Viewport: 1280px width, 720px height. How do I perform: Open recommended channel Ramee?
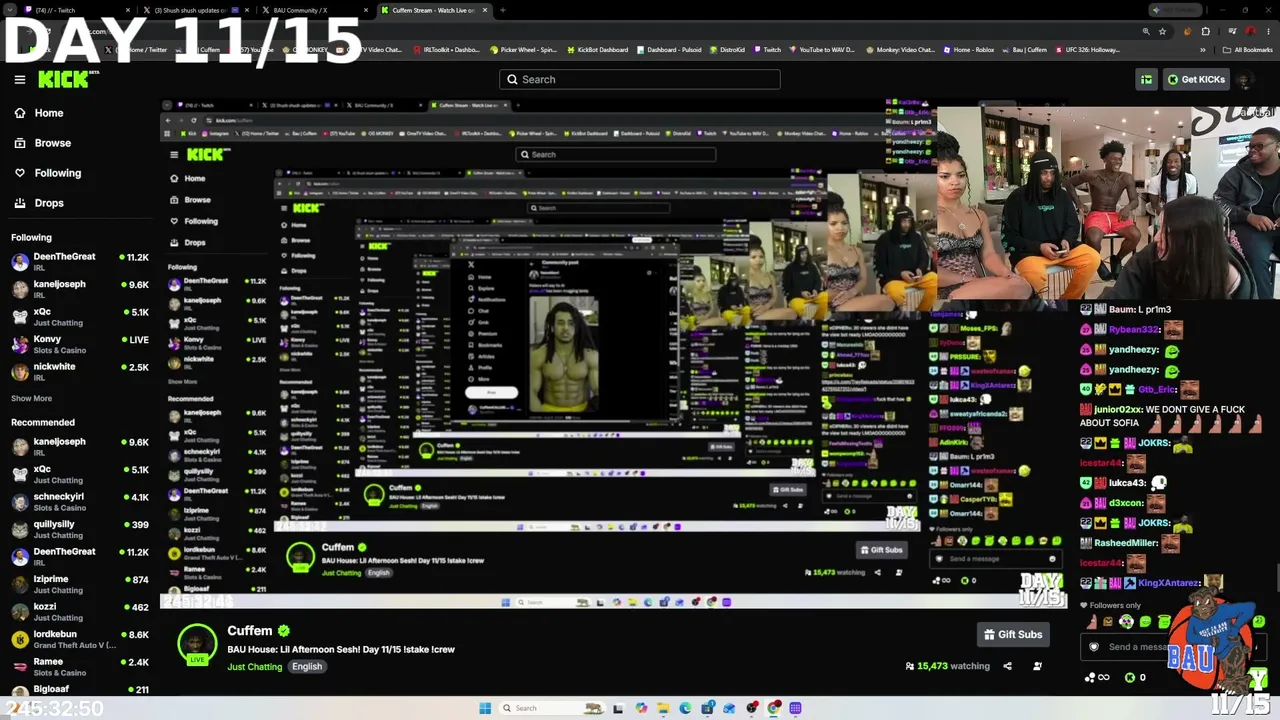click(80, 667)
